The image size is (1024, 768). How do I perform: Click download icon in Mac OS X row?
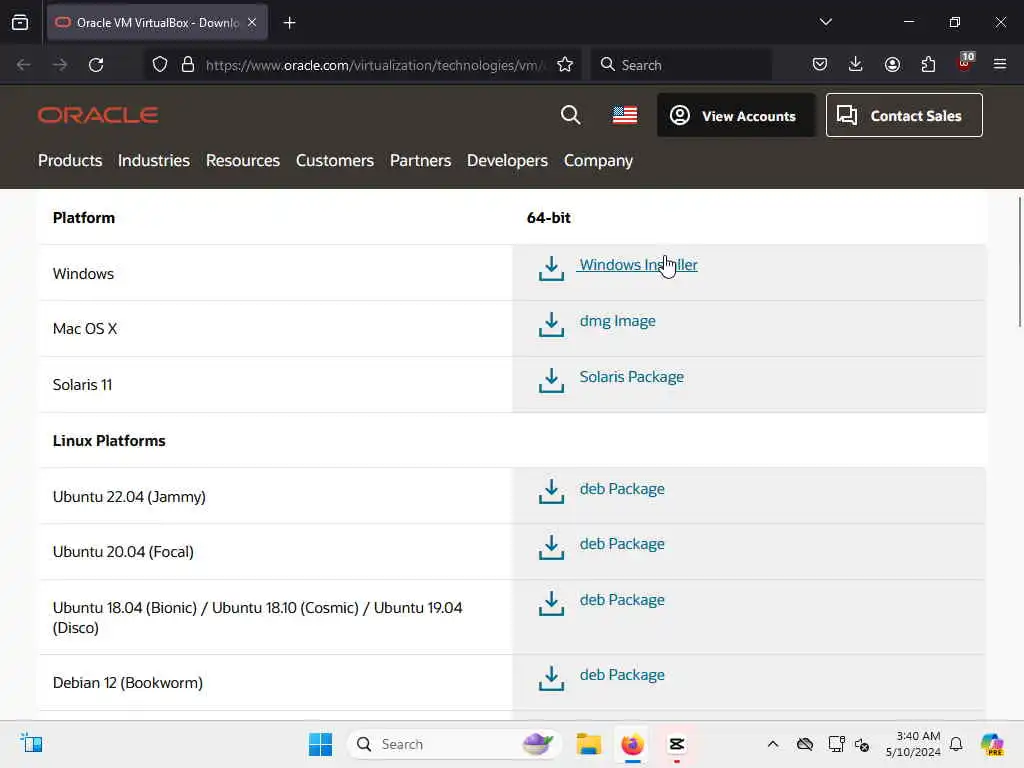pos(551,325)
